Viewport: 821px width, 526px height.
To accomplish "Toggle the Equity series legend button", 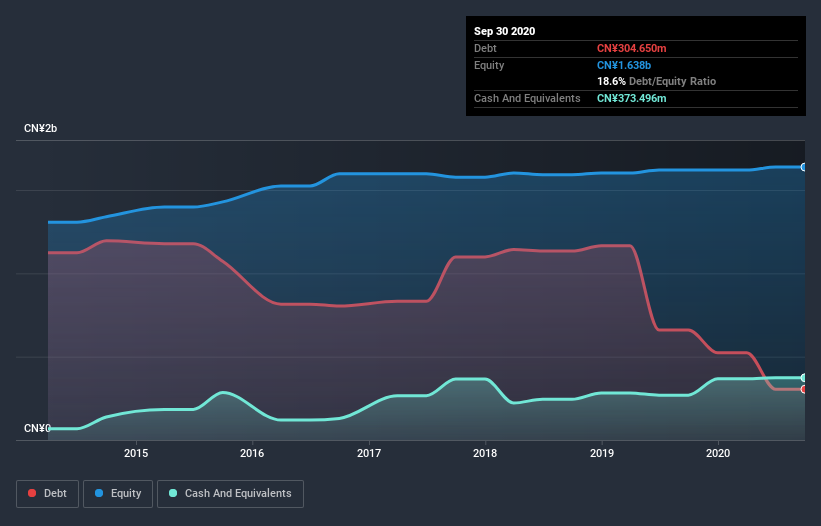I will (118, 494).
